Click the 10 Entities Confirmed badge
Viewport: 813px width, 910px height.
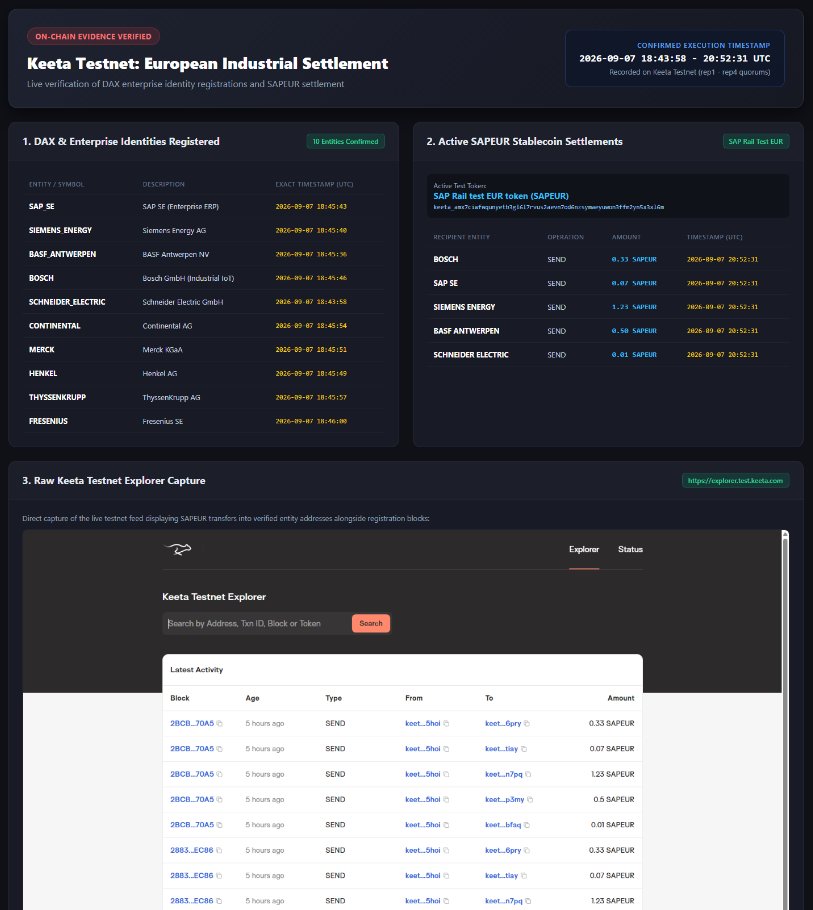tap(345, 142)
